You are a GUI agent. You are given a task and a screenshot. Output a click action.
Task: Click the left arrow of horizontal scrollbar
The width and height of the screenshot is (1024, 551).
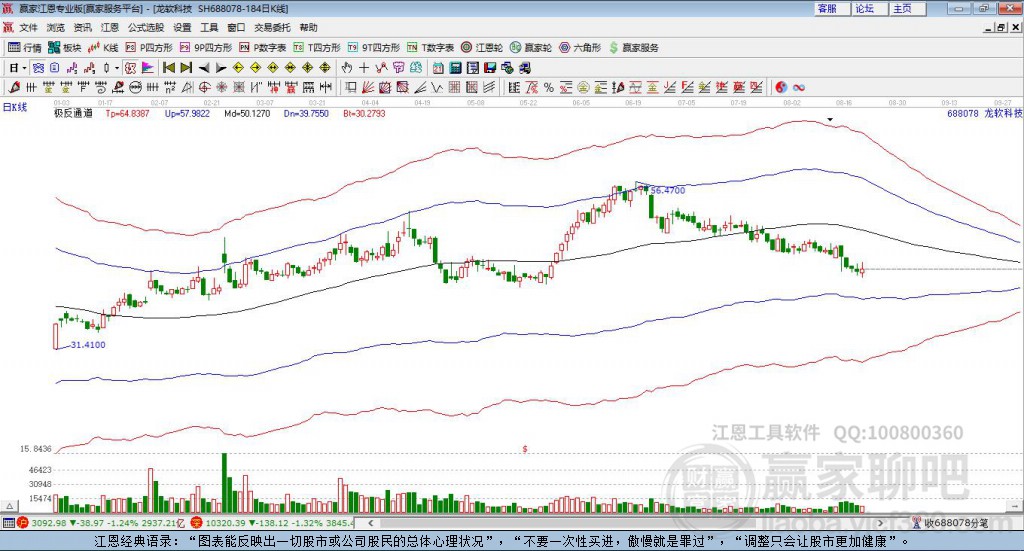click(x=370, y=522)
